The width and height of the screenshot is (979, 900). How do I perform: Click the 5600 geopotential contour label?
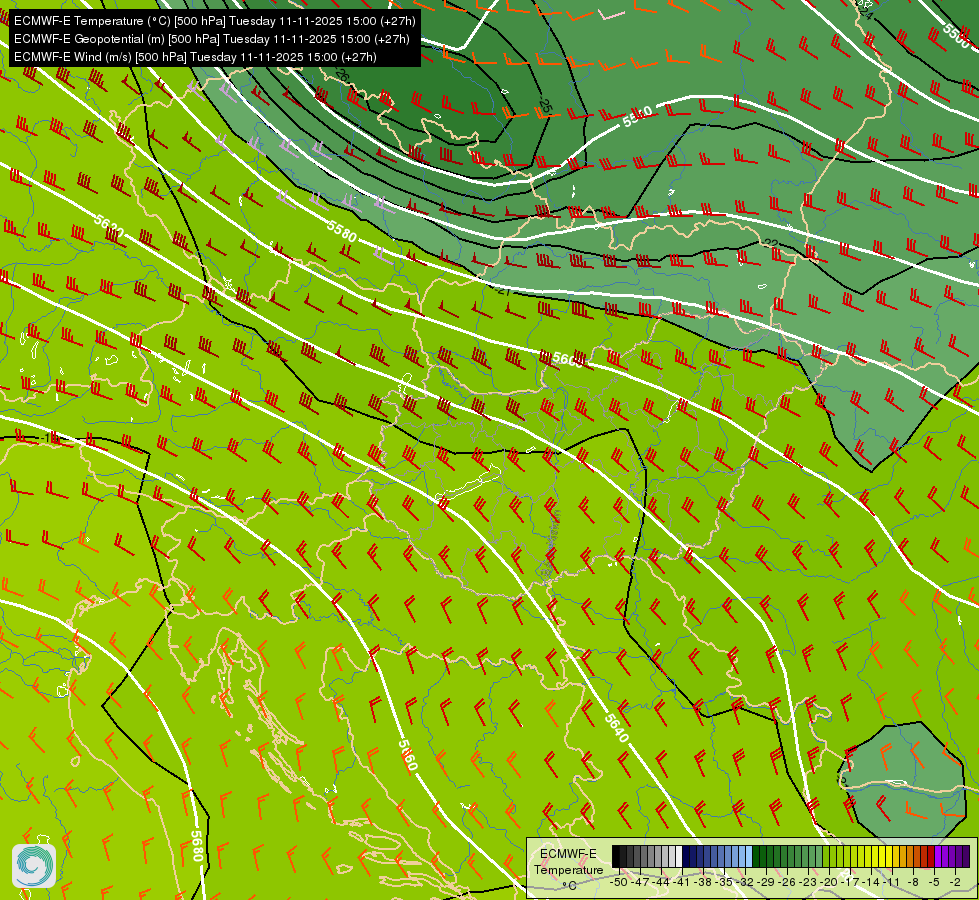tap(568, 360)
